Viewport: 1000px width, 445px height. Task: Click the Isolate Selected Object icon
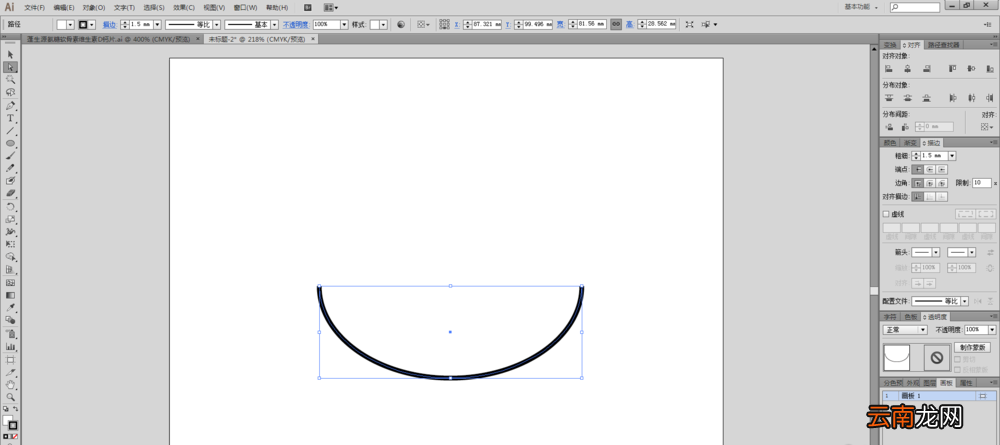(x=689, y=24)
